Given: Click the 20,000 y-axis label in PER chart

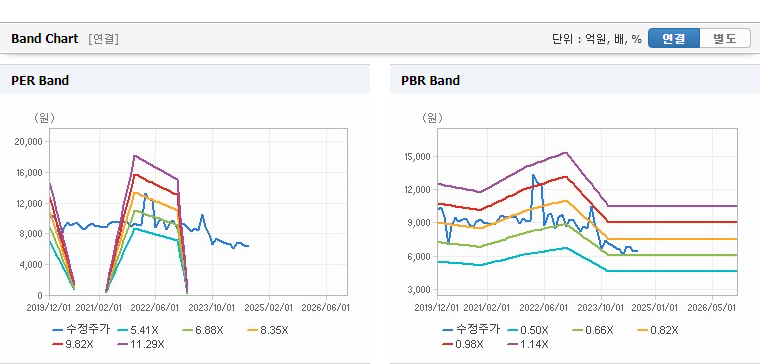Looking at the screenshot, I should click(30, 142).
